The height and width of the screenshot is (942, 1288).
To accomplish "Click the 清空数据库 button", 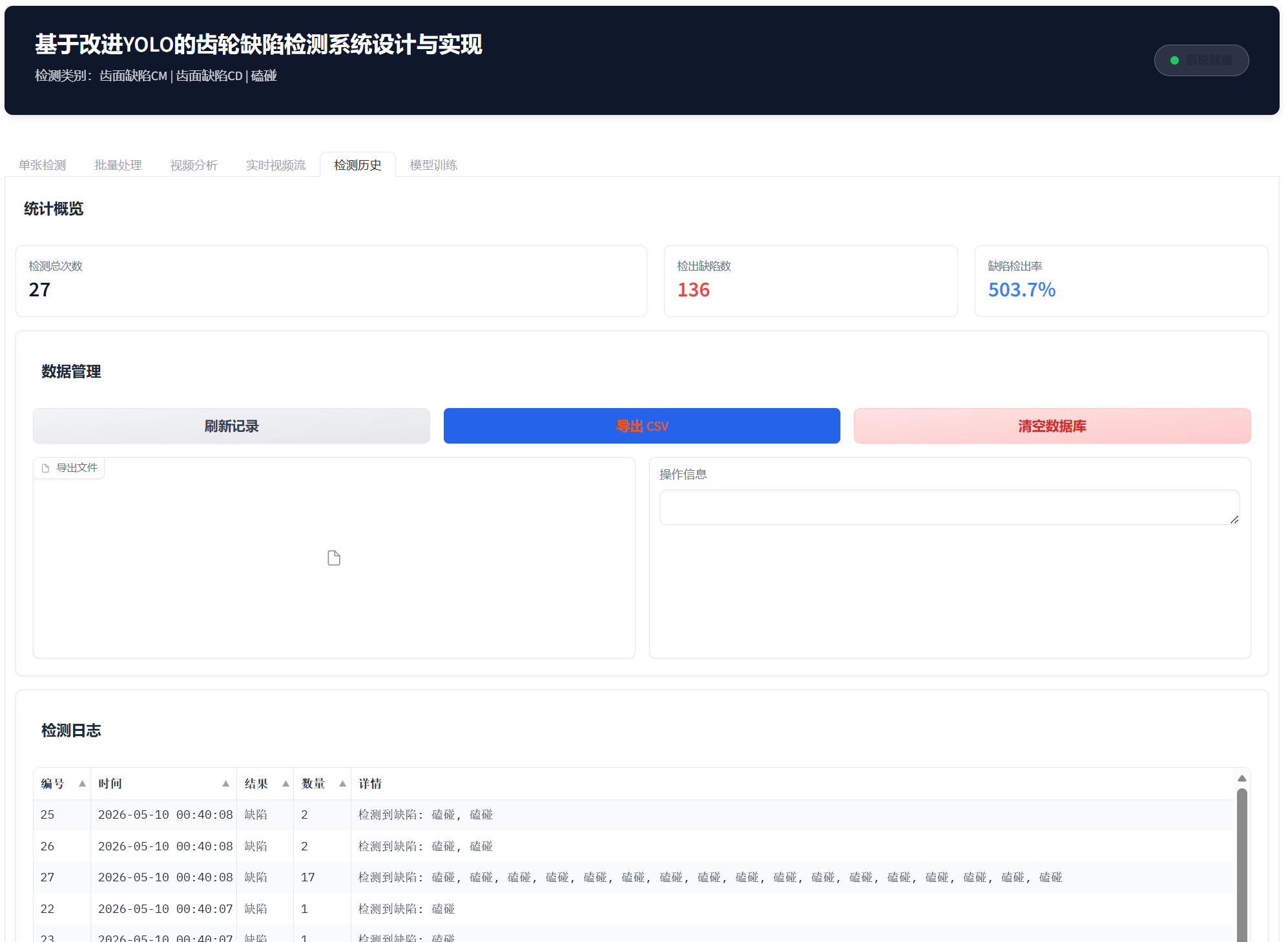I will tap(1052, 426).
